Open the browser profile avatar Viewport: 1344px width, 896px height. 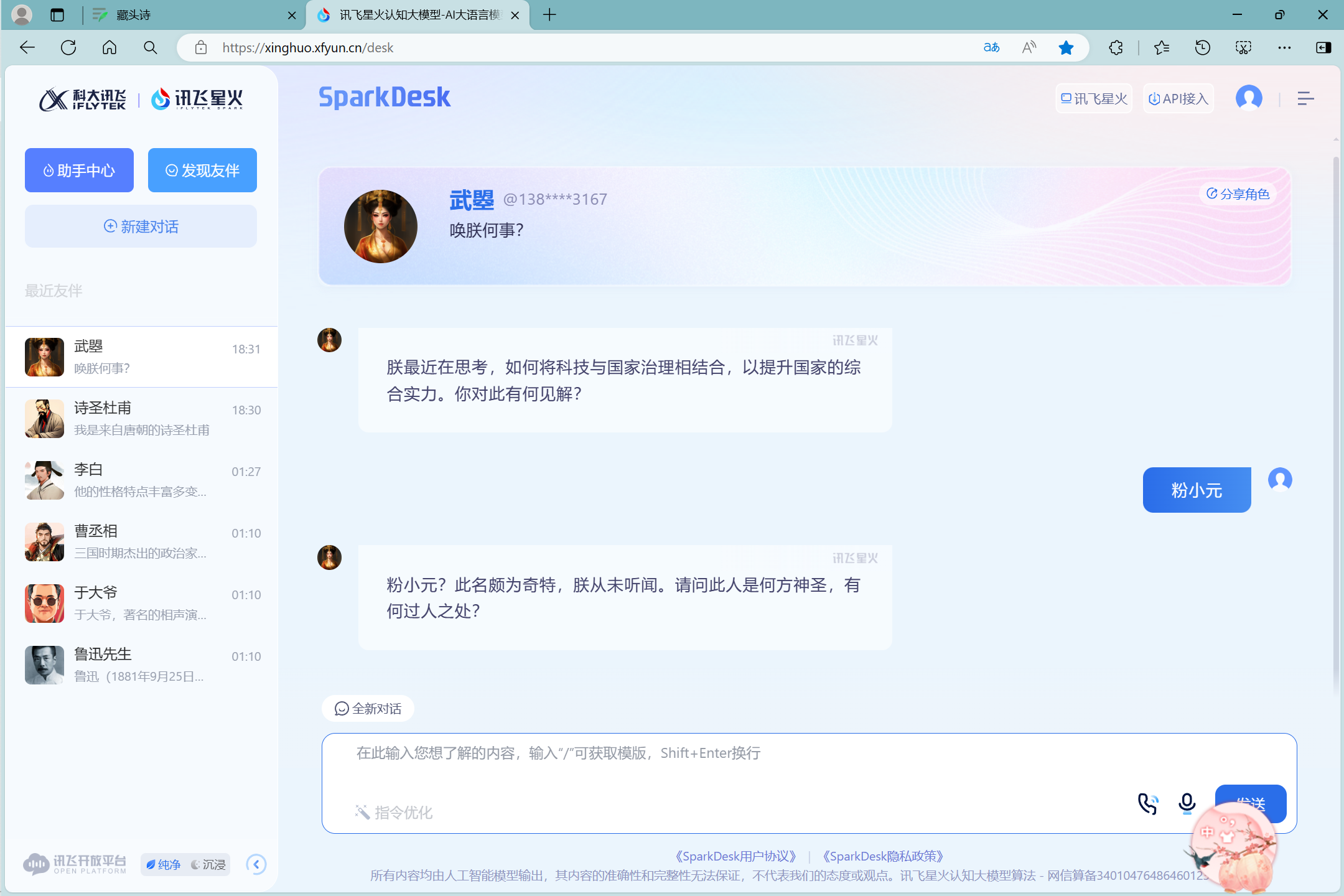(x=22, y=14)
